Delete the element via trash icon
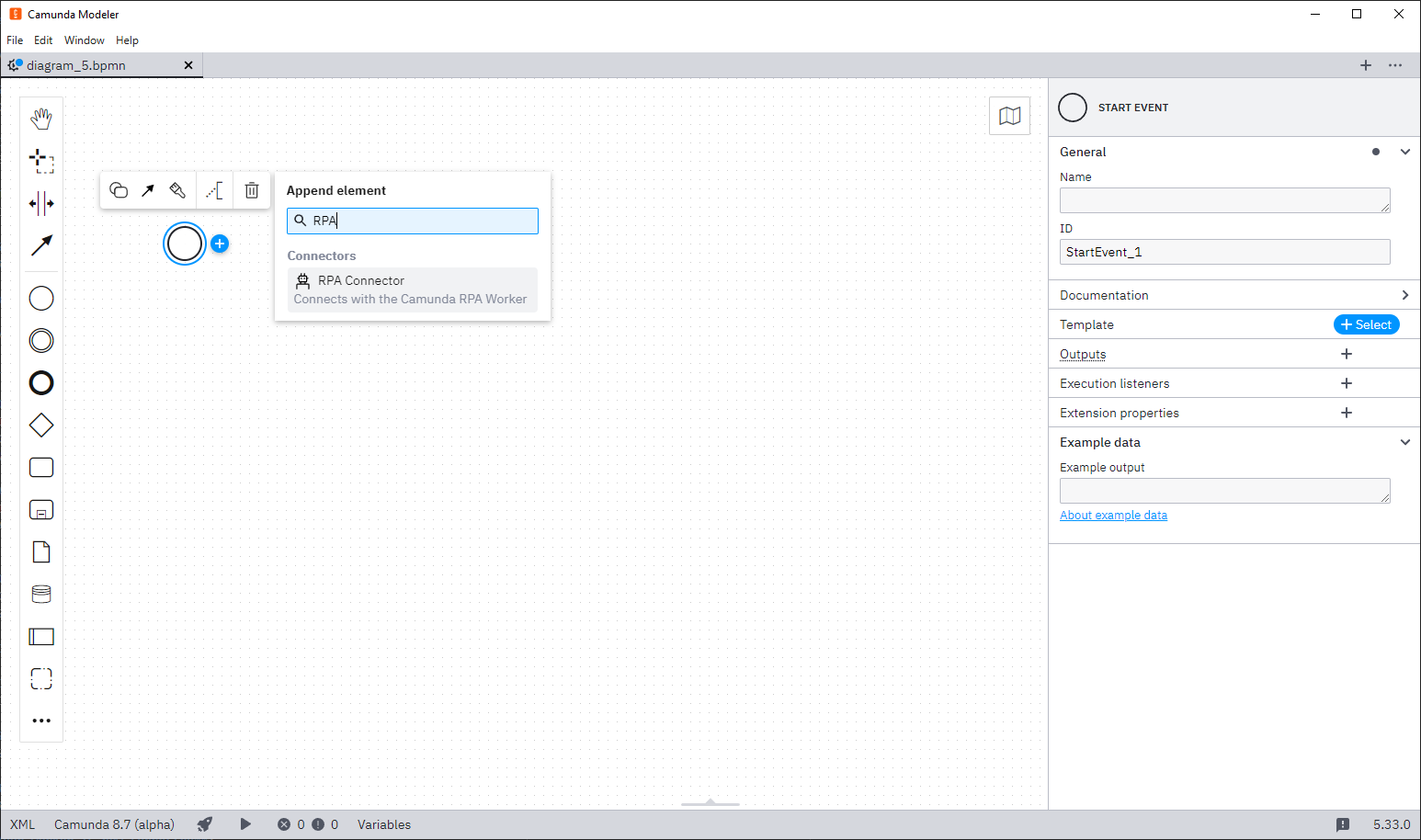 click(x=252, y=190)
